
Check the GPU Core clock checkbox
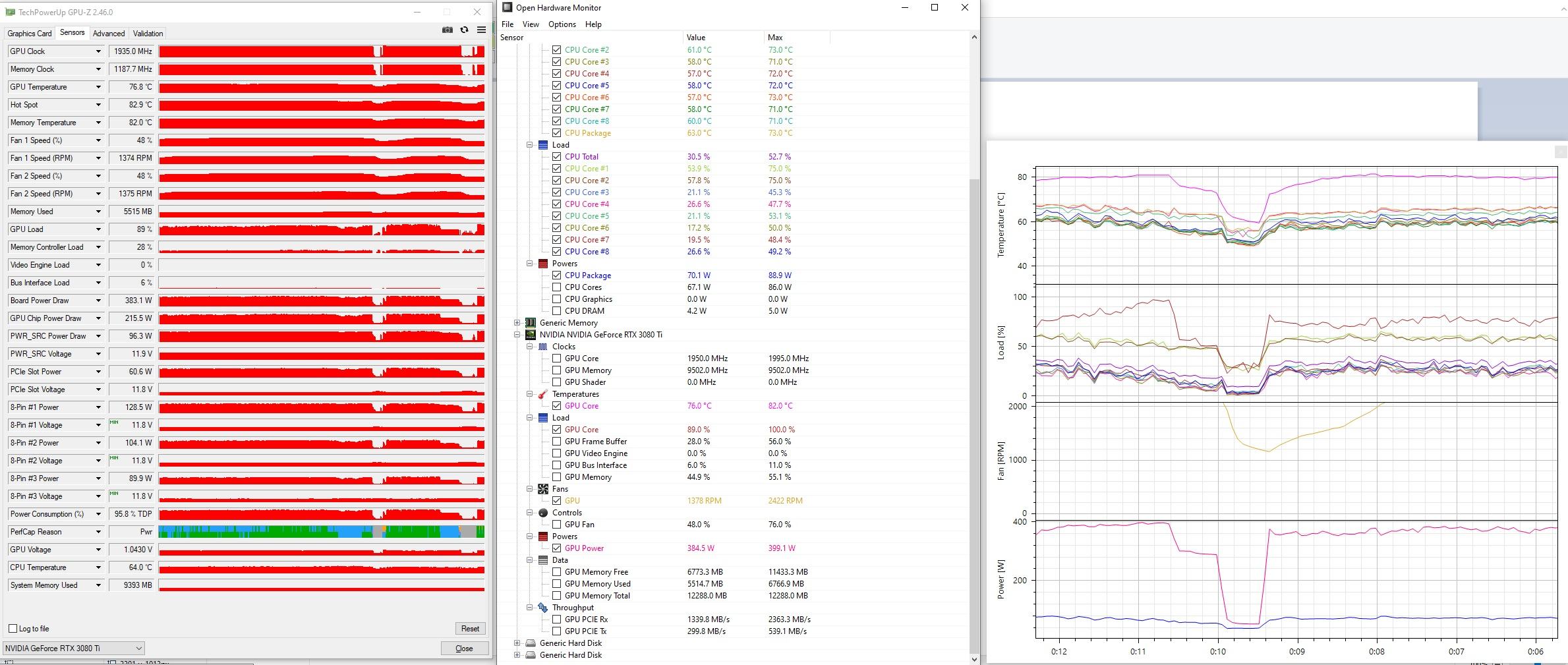tap(557, 359)
